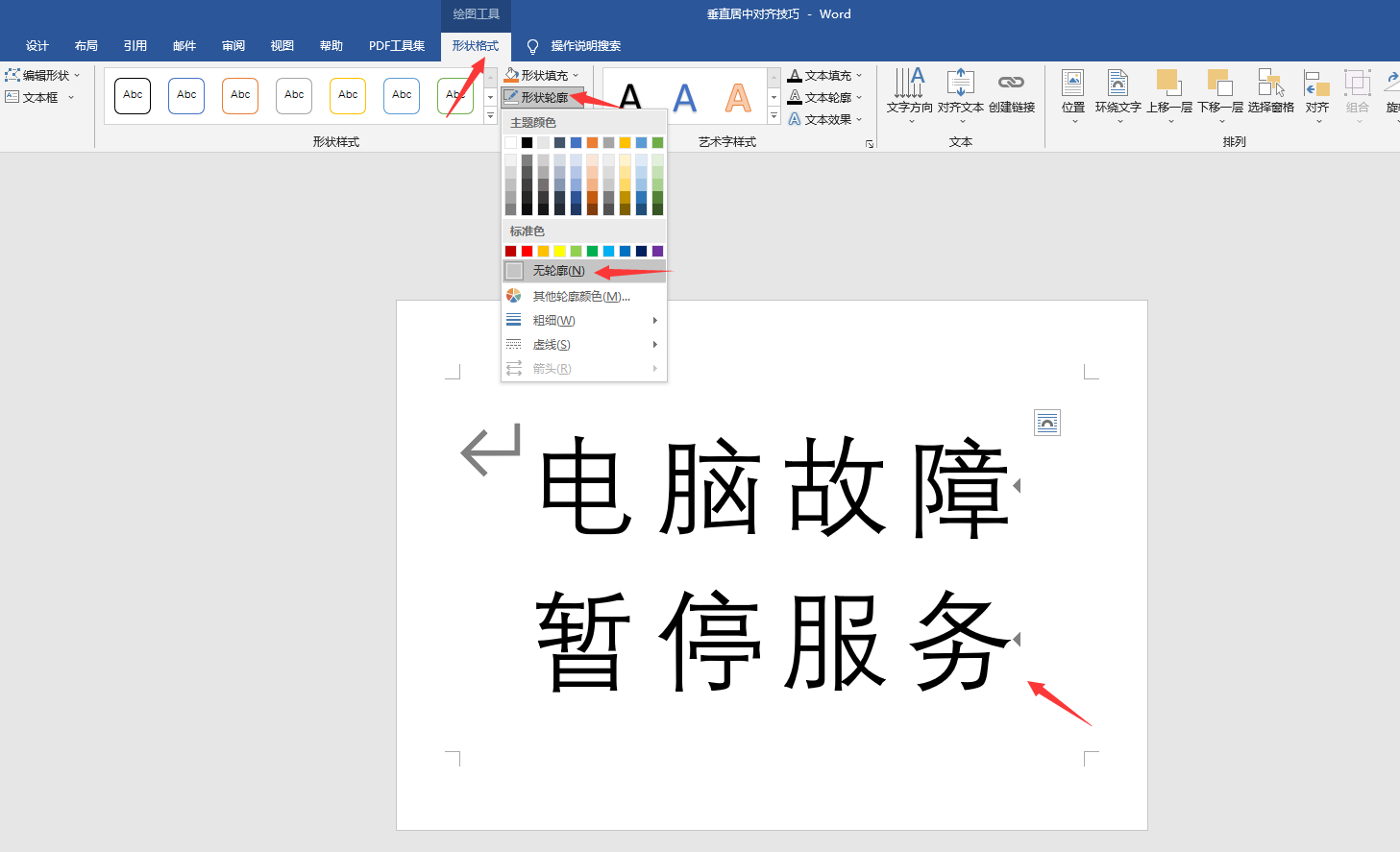Open the 形状填充 (shape fill) paint bucket
The height and width of the screenshot is (852, 1400).
pos(512,75)
